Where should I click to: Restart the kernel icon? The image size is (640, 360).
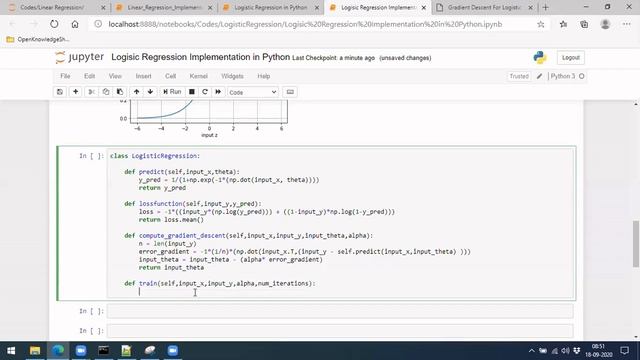[x=205, y=92]
